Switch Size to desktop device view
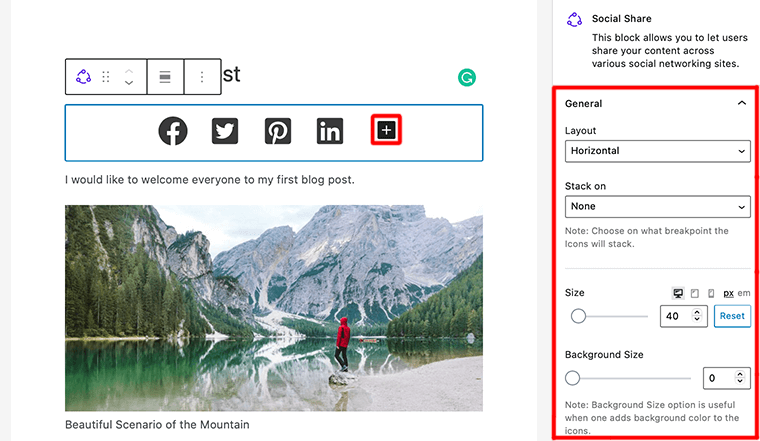The height and width of the screenshot is (441, 760). (x=679, y=293)
